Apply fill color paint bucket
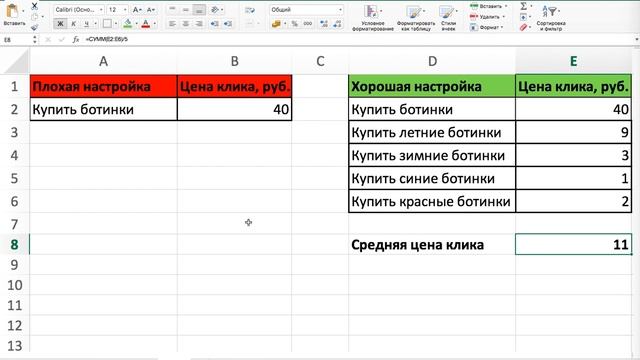Viewport: 640px width, 360px height. coord(128,24)
